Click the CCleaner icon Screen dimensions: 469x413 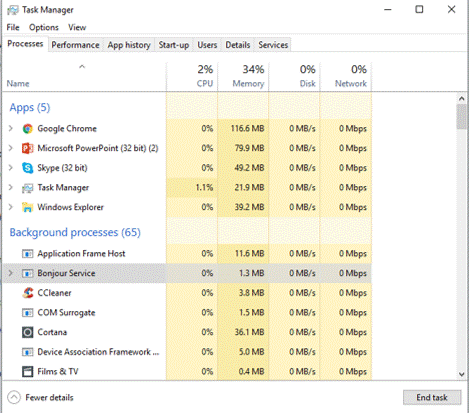coord(28,293)
